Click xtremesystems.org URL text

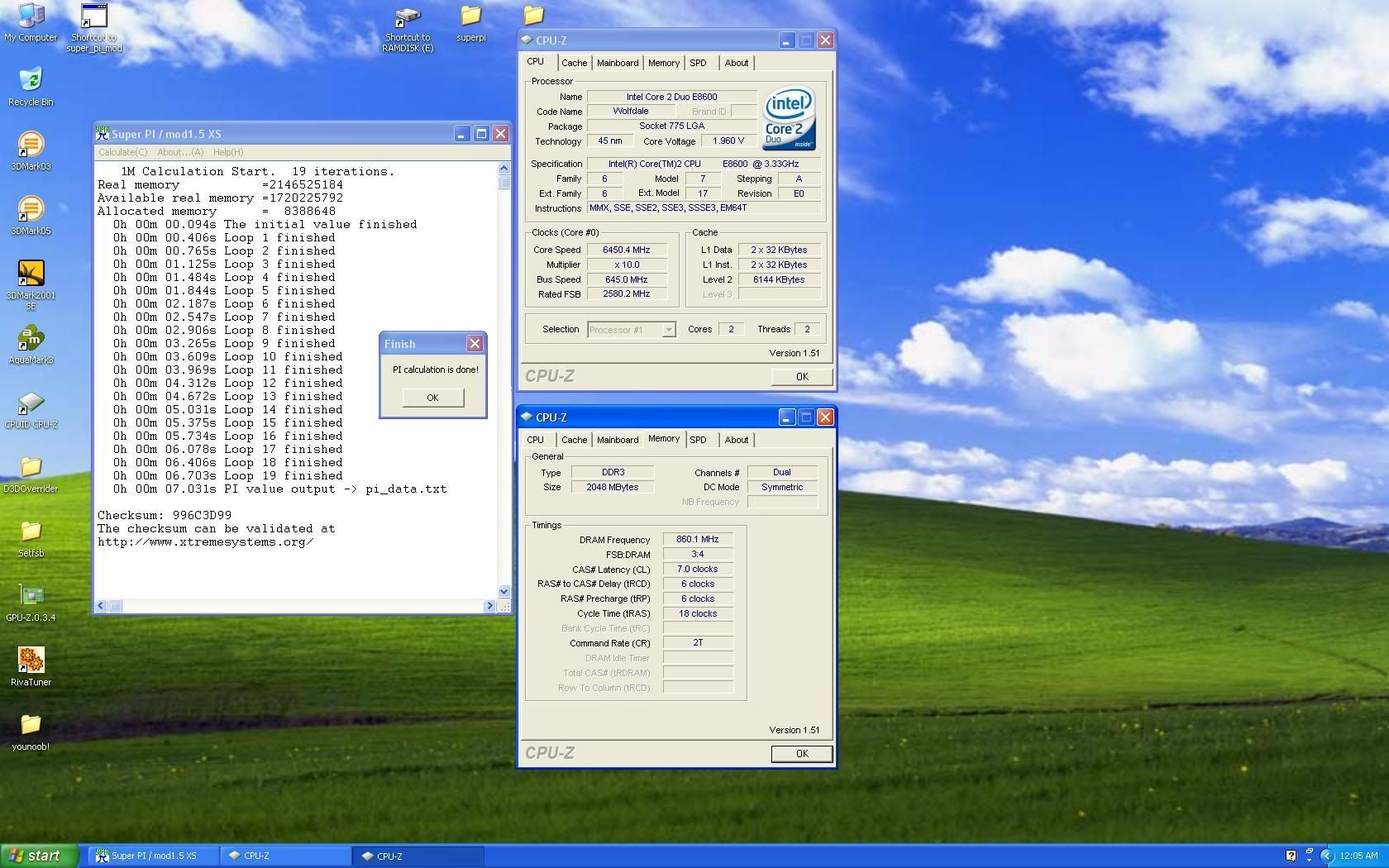point(206,541)
